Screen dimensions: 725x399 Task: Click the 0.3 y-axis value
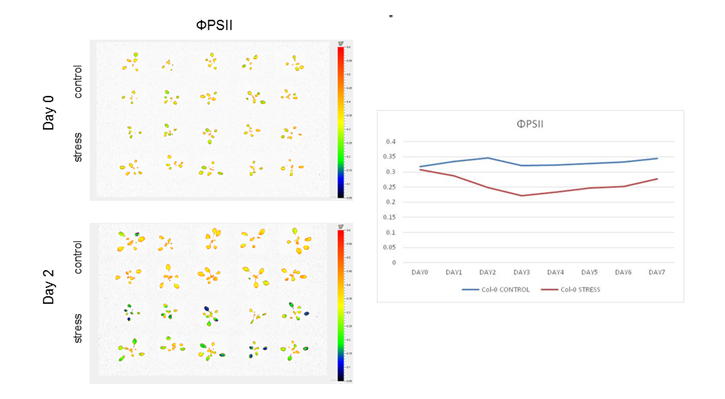[x=391, y=172]
